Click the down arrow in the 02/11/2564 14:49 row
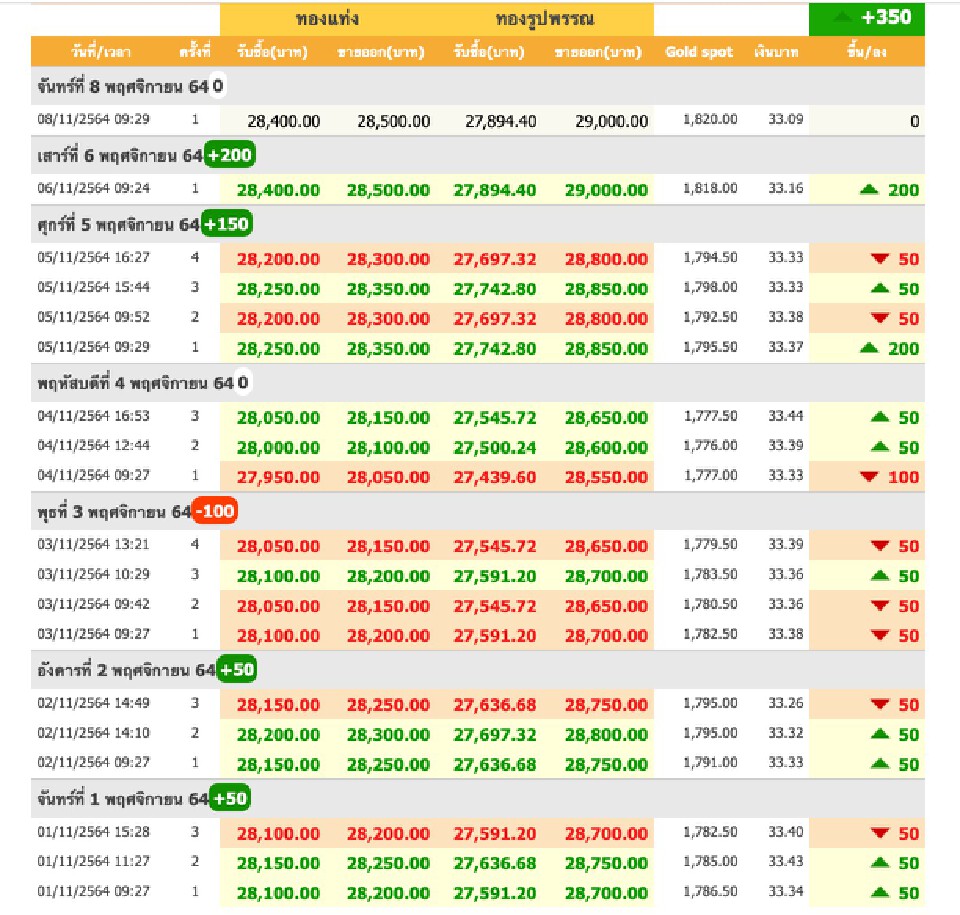 click(880, 704)
